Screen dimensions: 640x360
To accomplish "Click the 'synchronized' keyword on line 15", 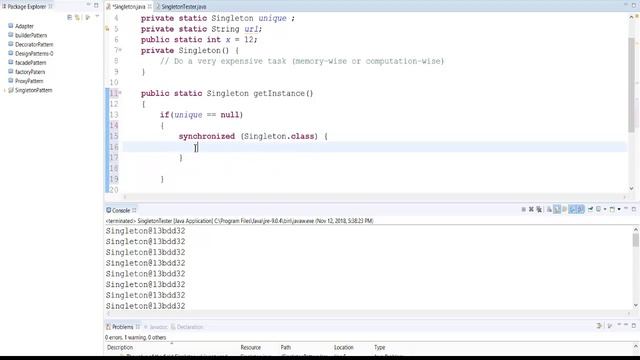I will coord(207,136).
